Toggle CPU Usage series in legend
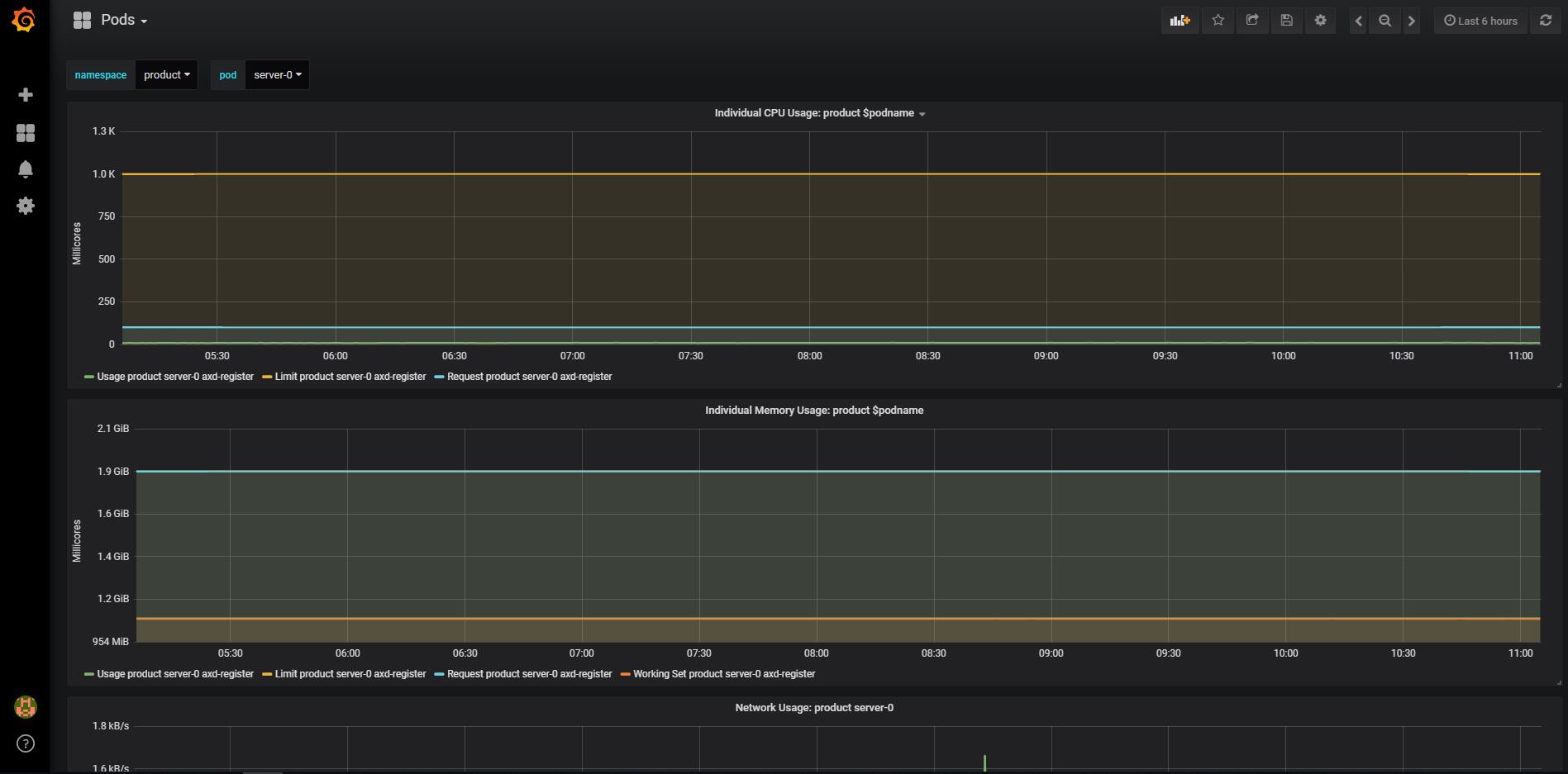 [174, 377]
